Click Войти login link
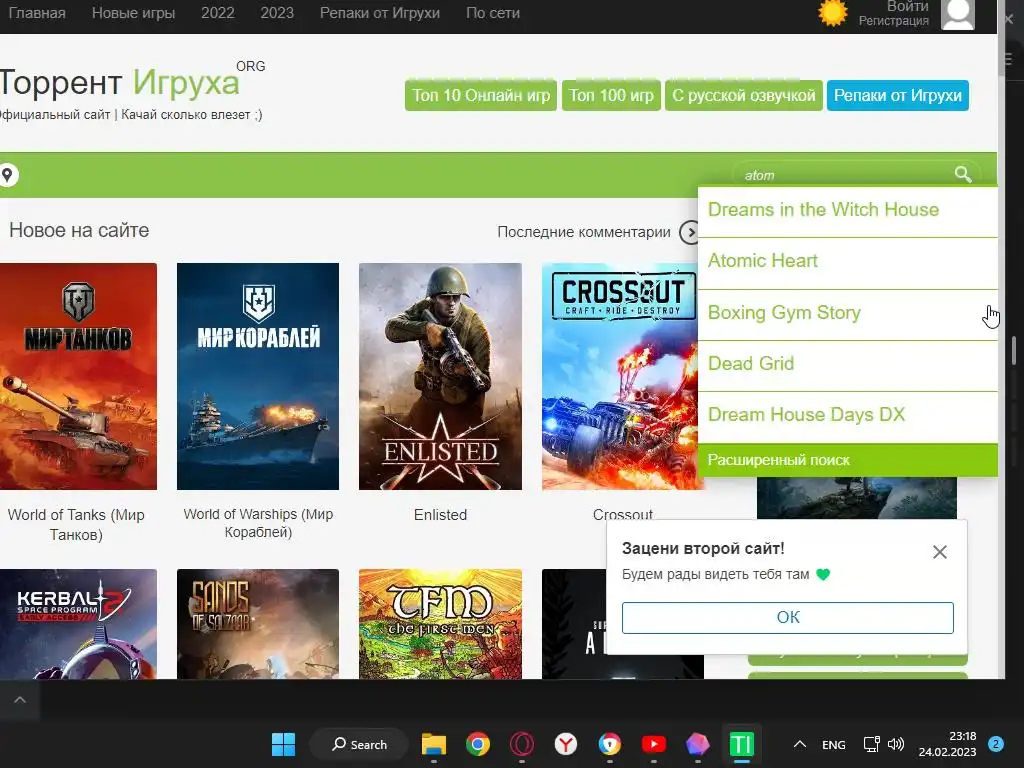 point(907,7)
